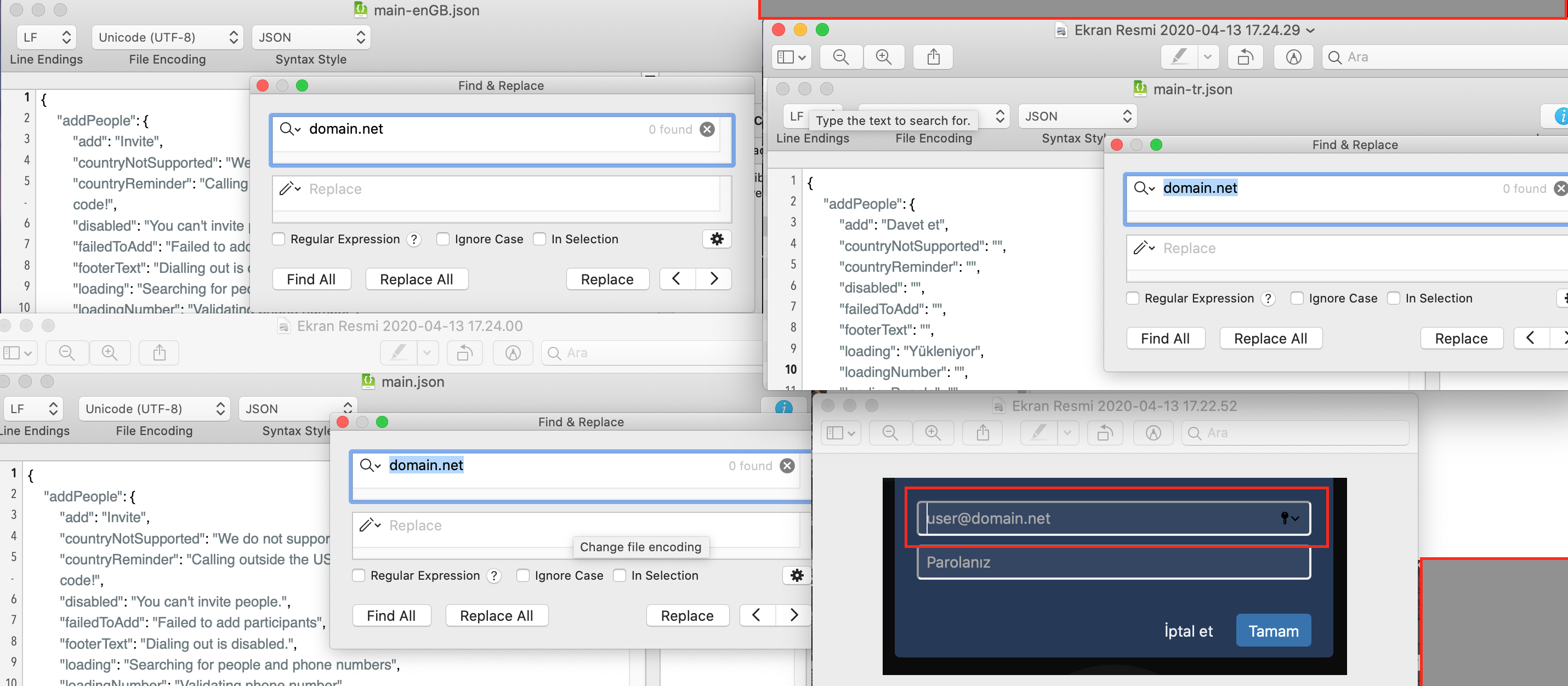Click Find All in main-enGB Find panel
This screenshot has width=1568, height=686.
point(311,279)
